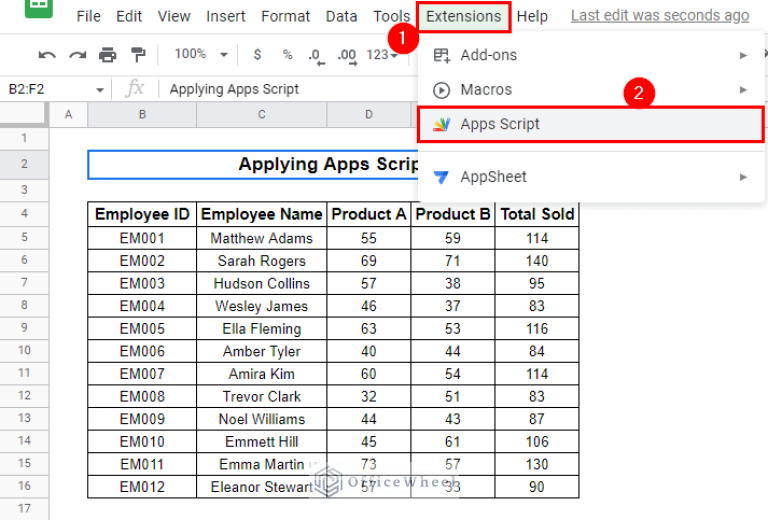Select the cell 'EM007'
This screenshot has width=768, height=520.
point(142,374)
